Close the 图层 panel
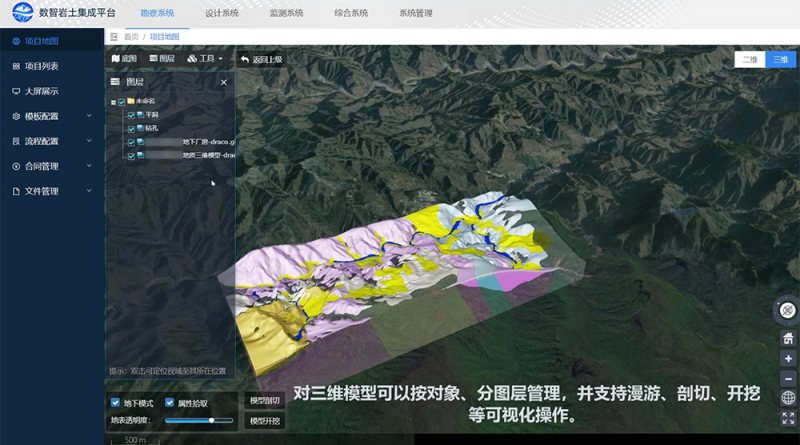This screenshot has width=800, height=445. pos(223,82)
